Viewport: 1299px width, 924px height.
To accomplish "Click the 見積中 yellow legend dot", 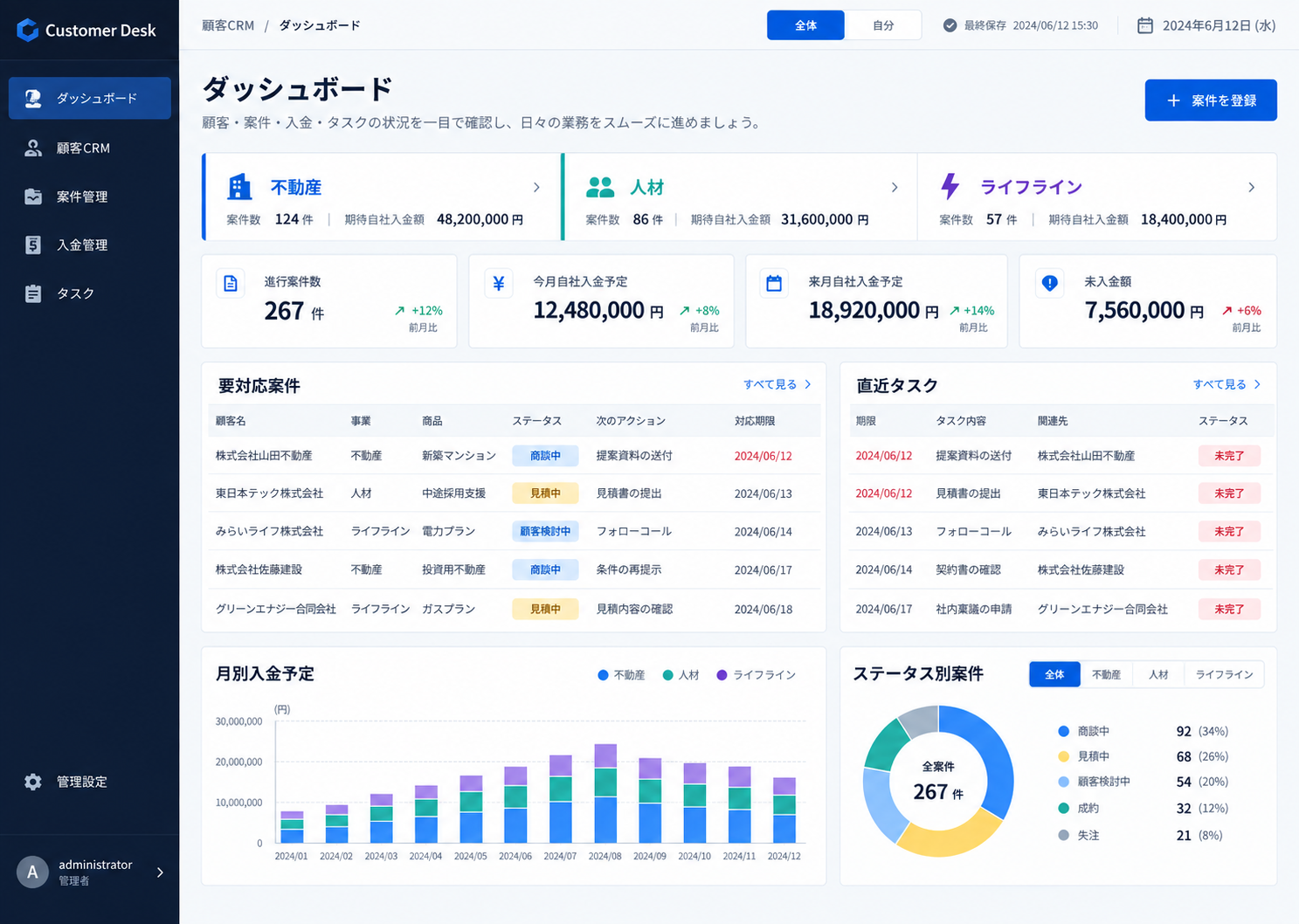I will click(1063, 756).
